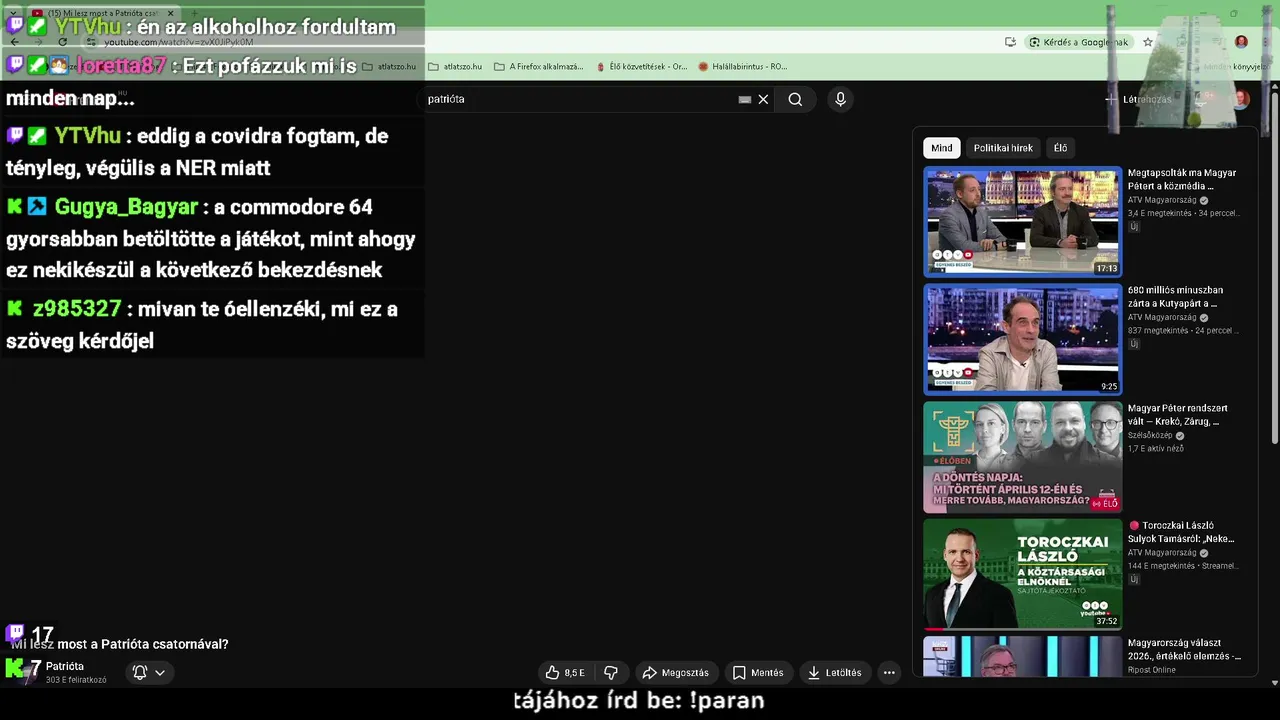Open more actions ellipsis under video
This screenshot has width=1280, height=720.
889,673
